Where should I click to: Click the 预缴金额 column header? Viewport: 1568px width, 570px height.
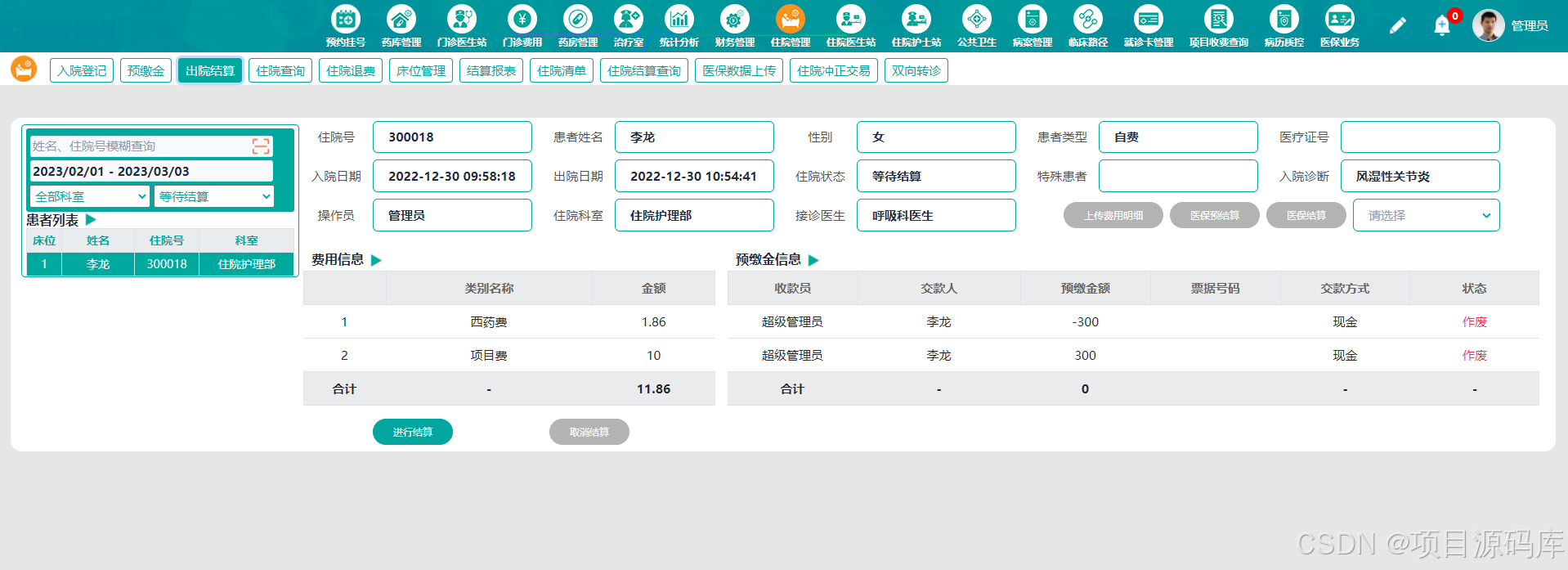pyautogui.click(x=1086, y=289)
